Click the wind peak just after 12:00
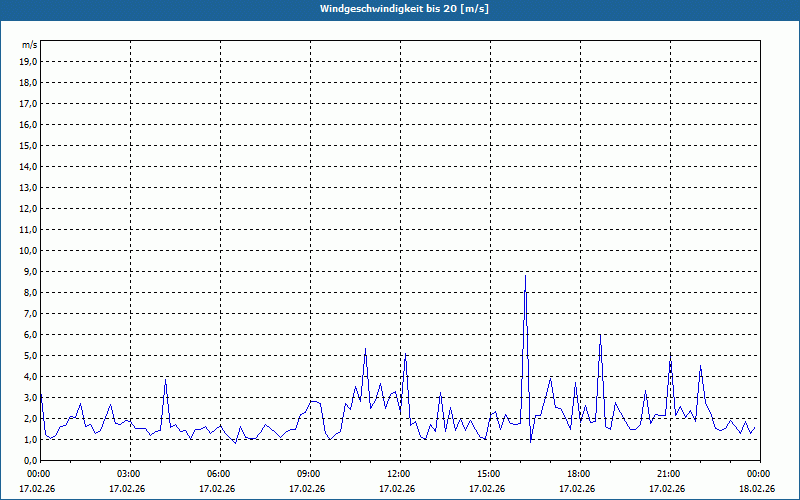This screenshot has height=500, width=800. point(405,355)
